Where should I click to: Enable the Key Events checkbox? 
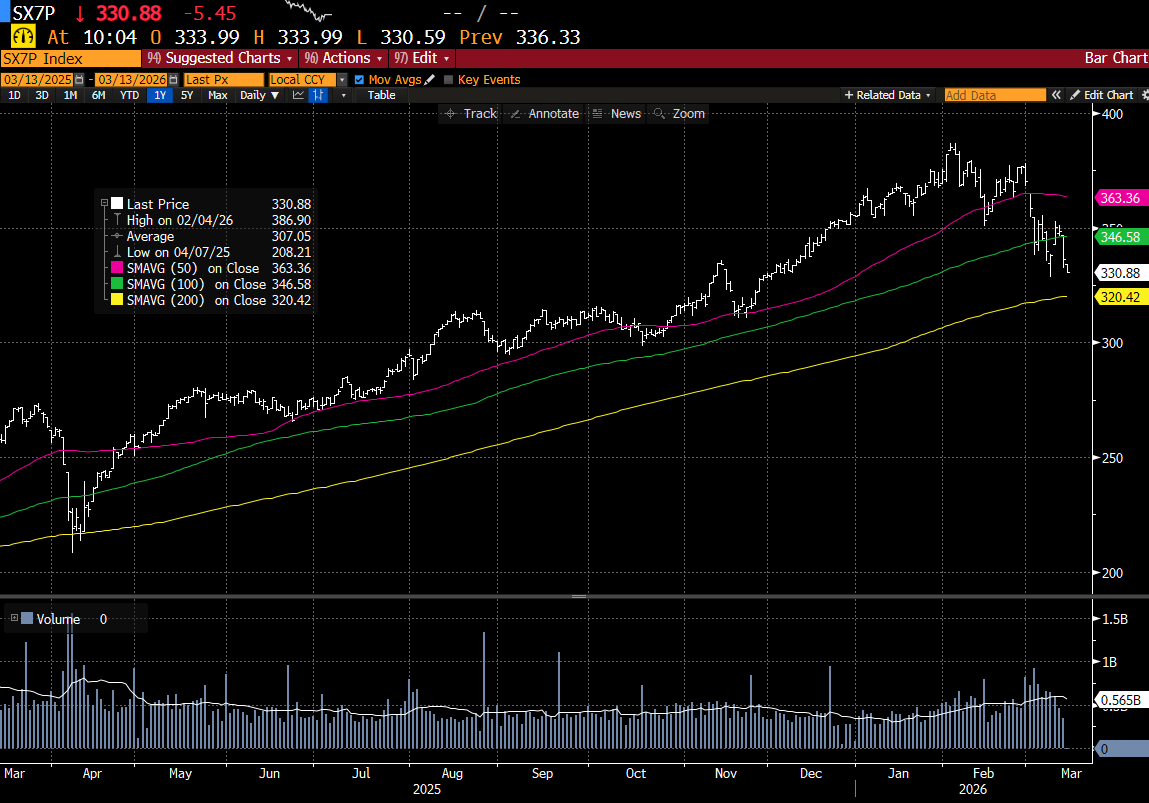448,80
